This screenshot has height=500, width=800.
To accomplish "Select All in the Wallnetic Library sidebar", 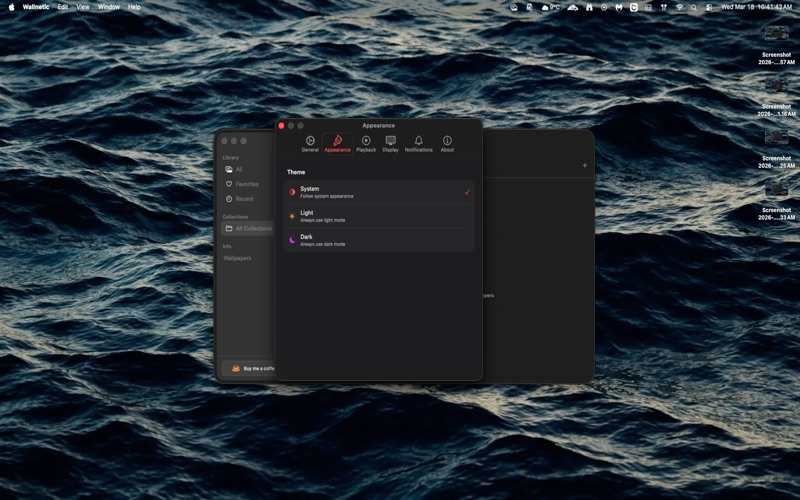I will [x=247, y=169].
